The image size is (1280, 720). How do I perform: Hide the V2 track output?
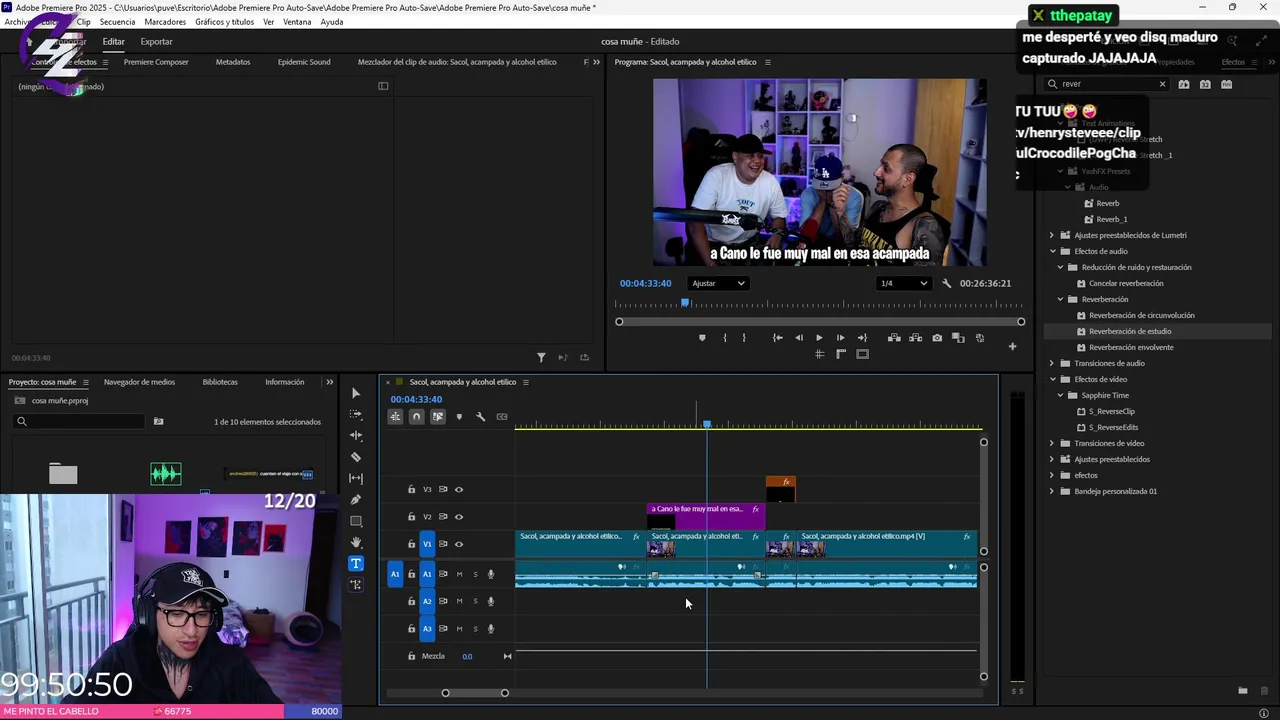[x=459, y=517]
